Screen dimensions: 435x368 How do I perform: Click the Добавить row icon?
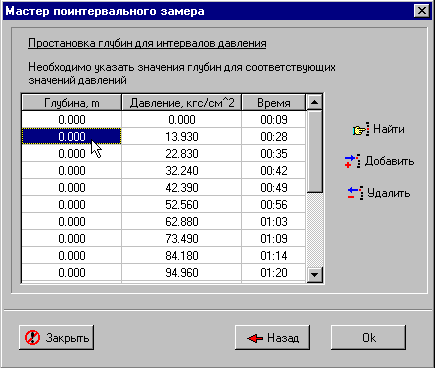point(352,161)
